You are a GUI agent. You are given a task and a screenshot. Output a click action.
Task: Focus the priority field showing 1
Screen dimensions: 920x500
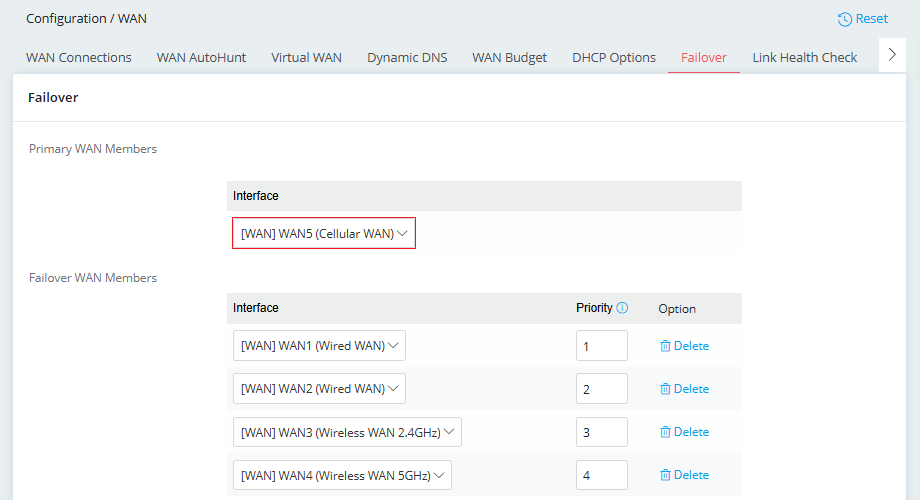602,346
